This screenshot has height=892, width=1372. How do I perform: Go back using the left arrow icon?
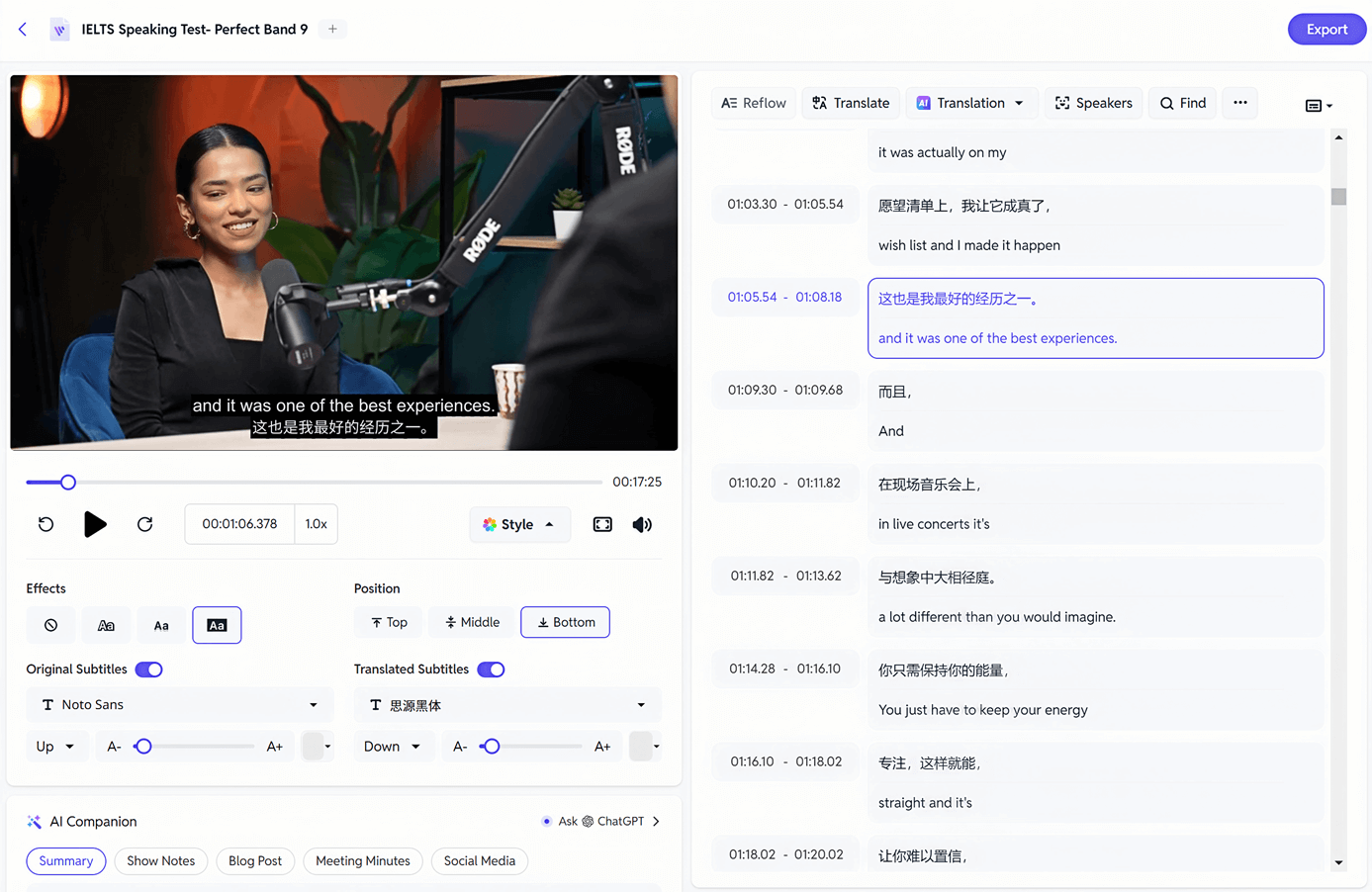click(x=23, y=30)
